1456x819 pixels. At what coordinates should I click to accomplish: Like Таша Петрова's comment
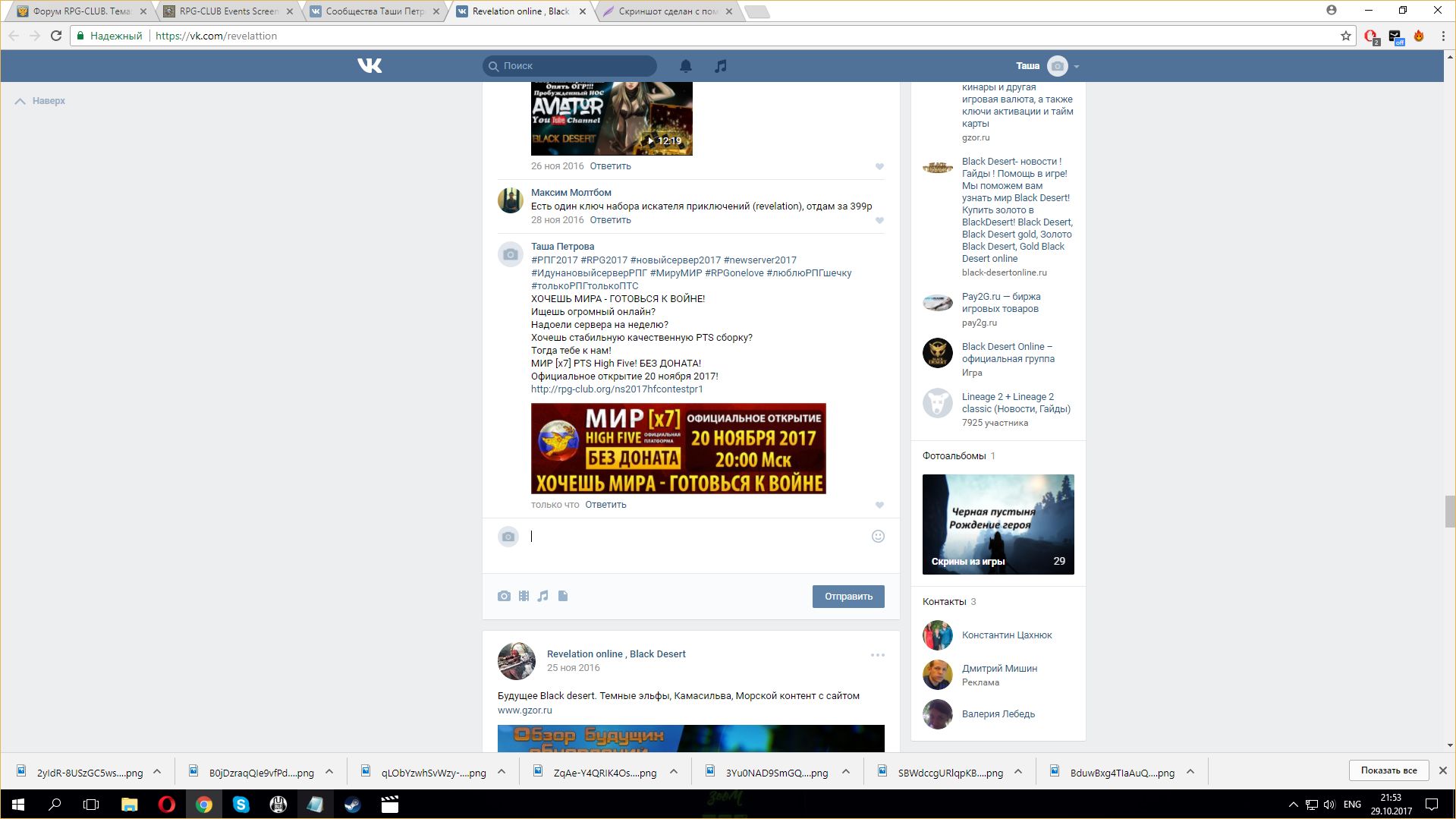(879, 505)
